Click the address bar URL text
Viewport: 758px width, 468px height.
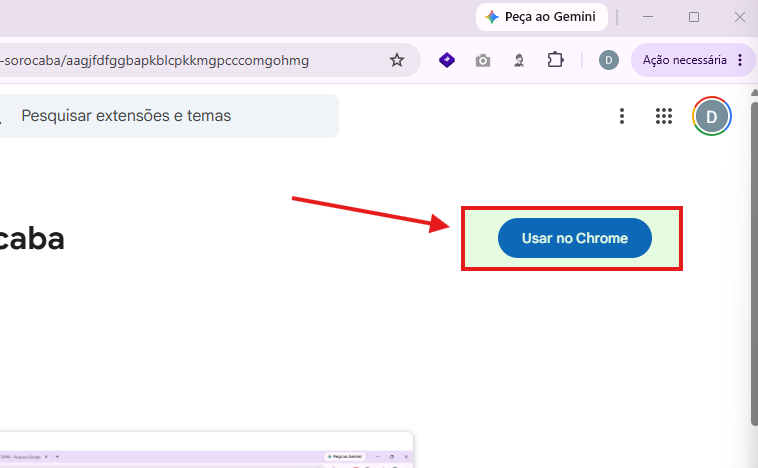(x=155, y=60)
